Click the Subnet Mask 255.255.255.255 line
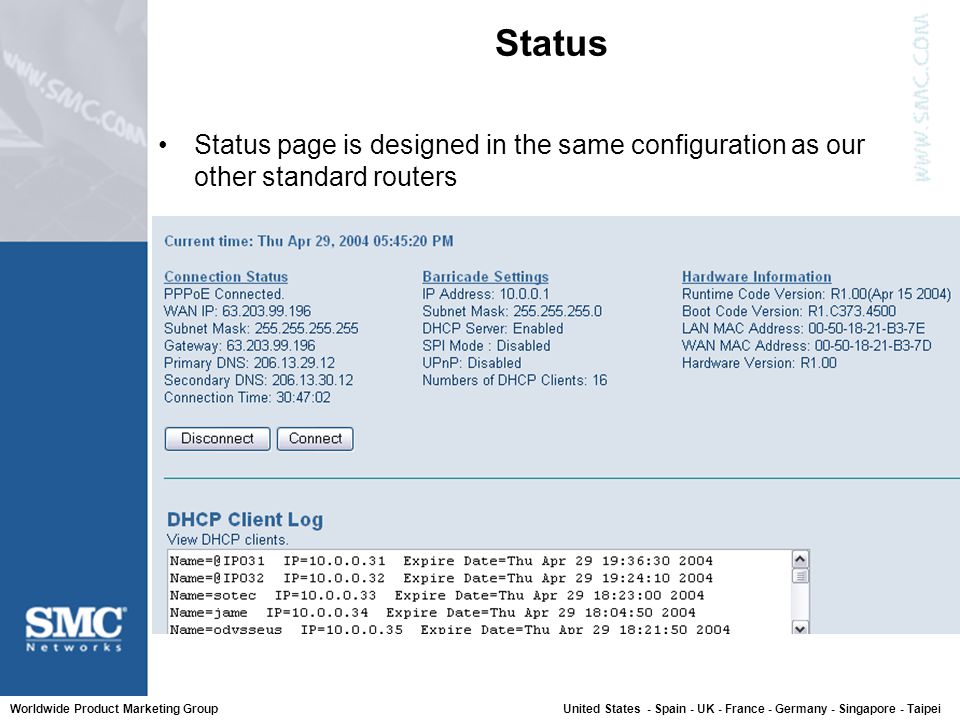This screenshot has height=720, width=960. click(261, 329)
